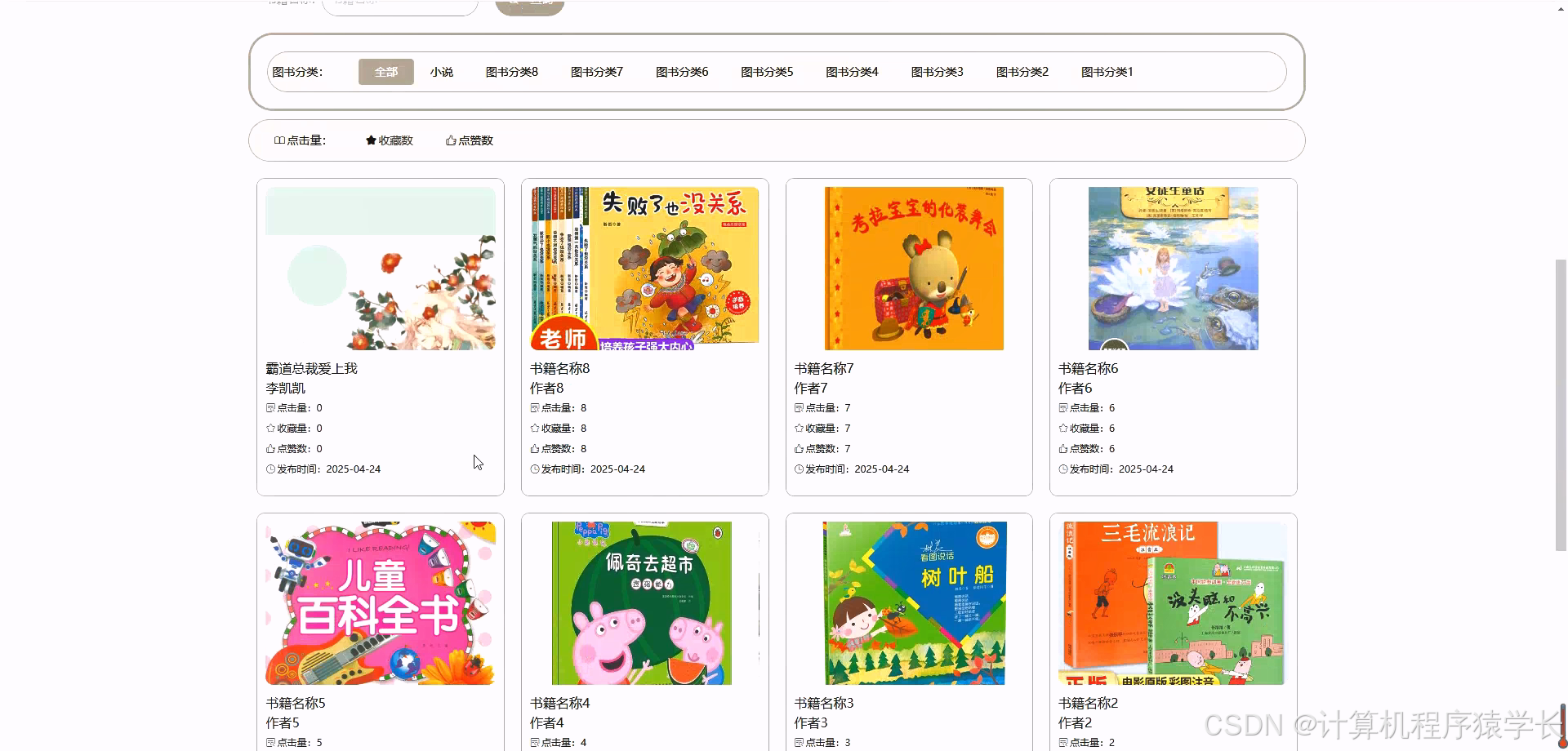Click 收藏量 star icon on 霸道总裁爱上我 card
Screen dimensions: 1568x751
click(x=270, y=429)
